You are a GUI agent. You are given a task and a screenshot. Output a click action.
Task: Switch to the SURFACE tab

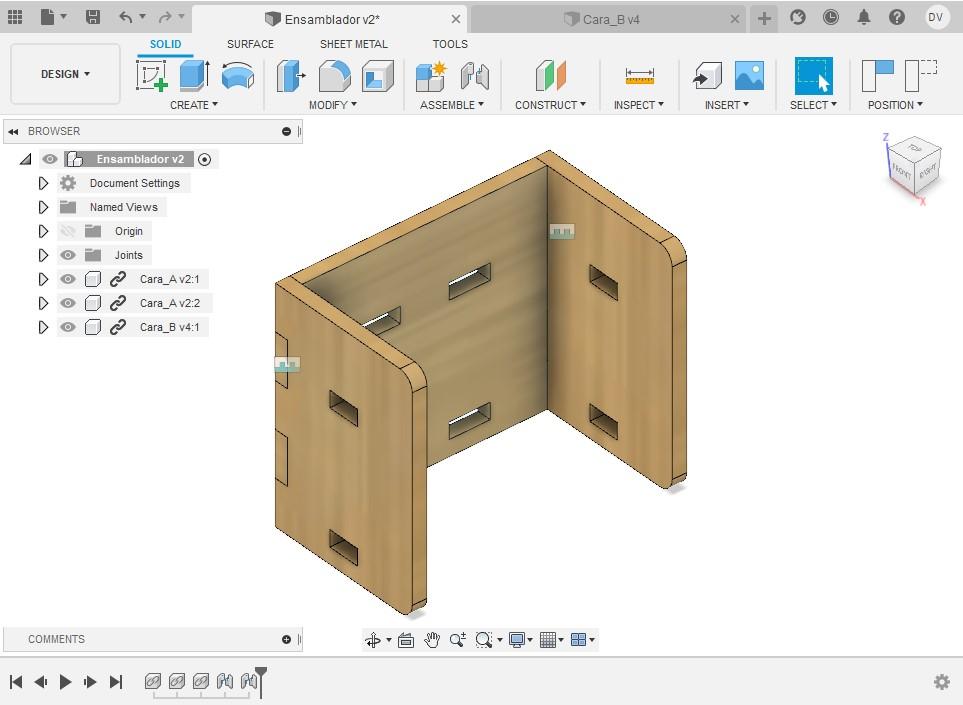(250, 44)
